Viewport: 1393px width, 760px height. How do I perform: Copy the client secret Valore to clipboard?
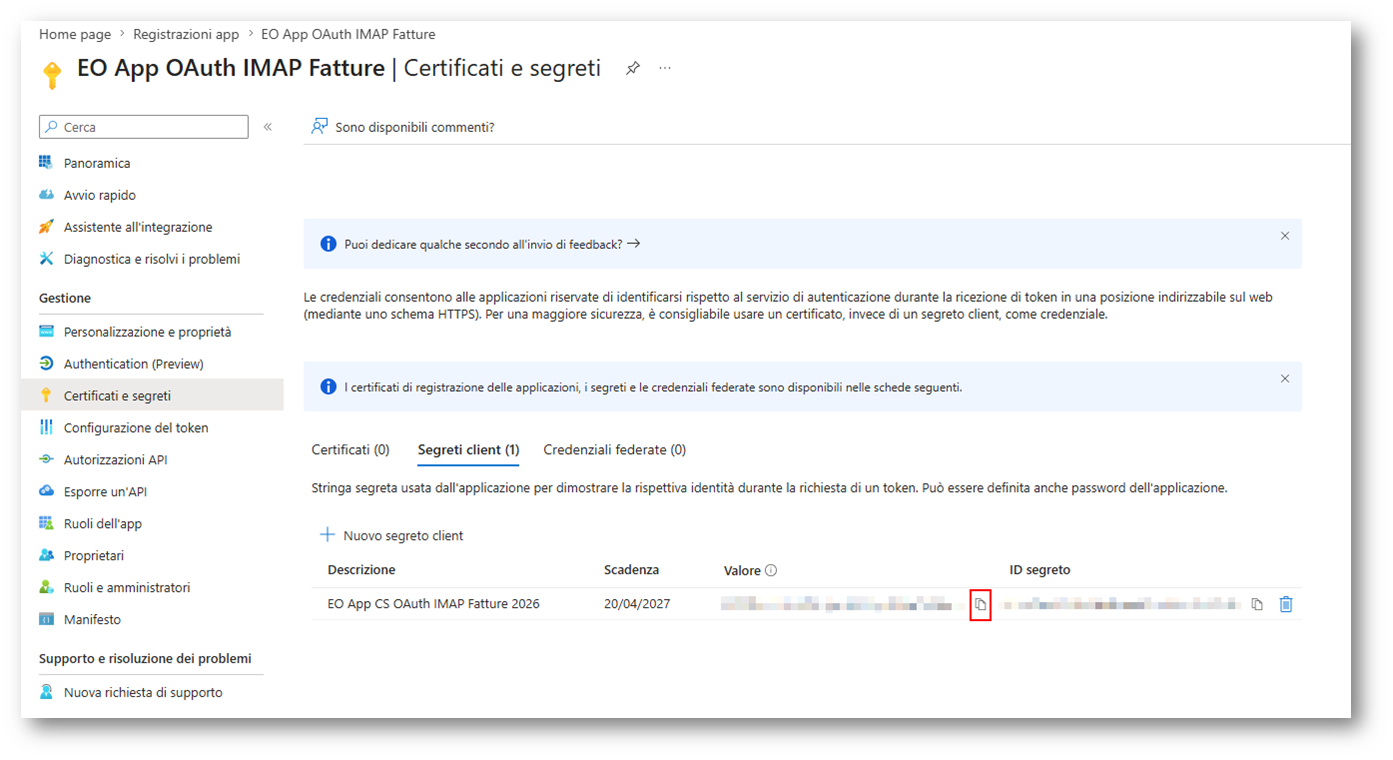pos(980,604)
